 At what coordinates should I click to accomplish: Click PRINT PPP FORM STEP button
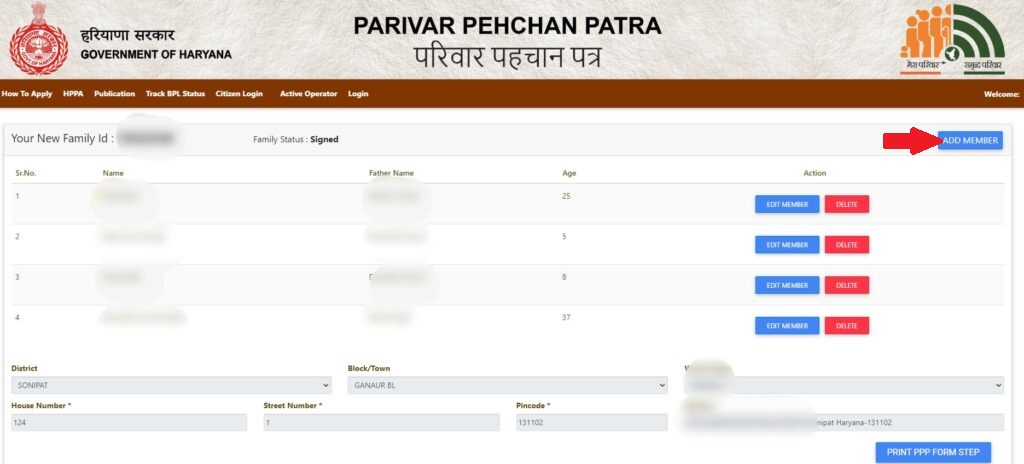933,452
